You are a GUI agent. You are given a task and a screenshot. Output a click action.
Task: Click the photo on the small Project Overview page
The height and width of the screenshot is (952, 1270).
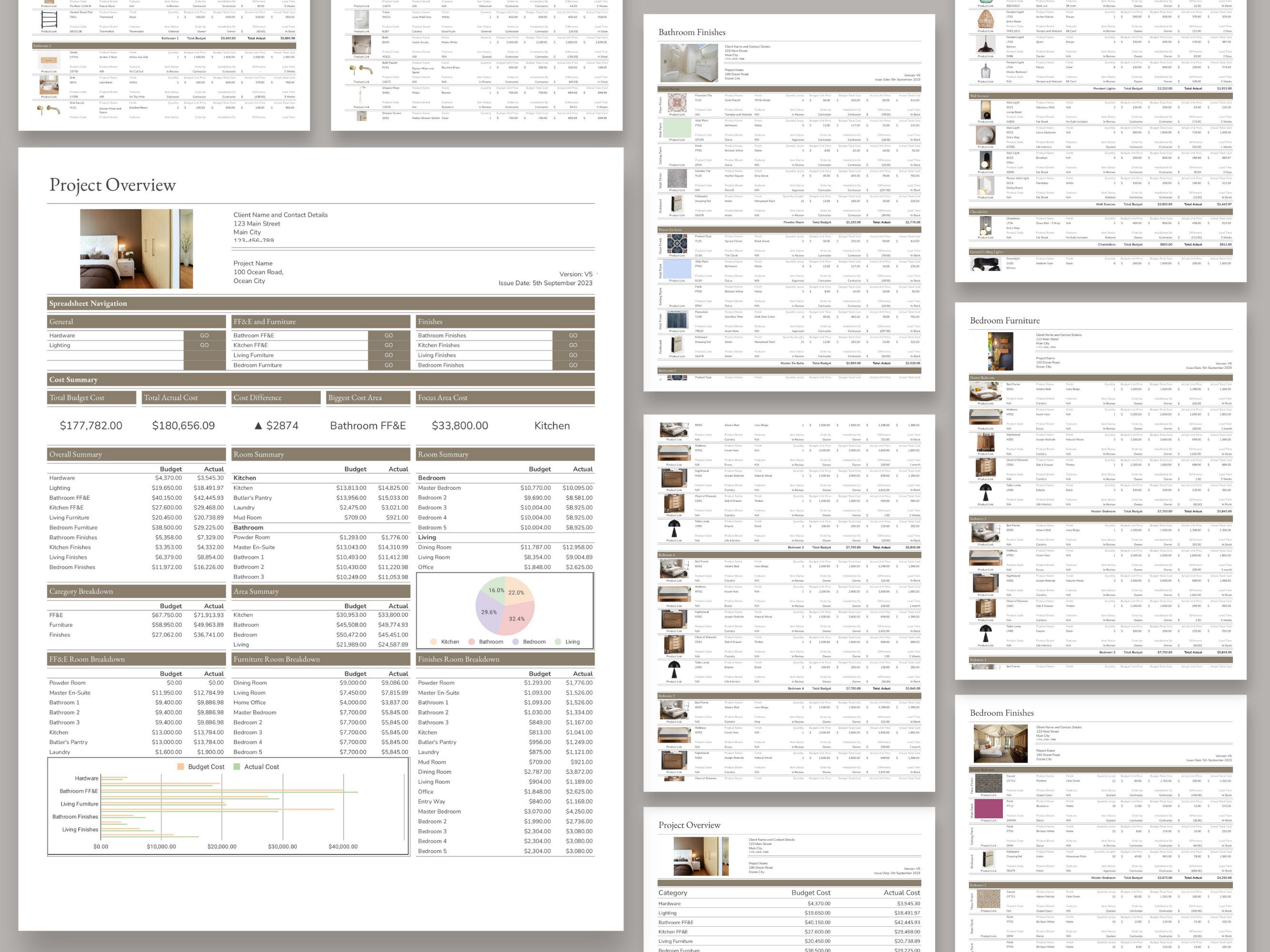coord(701,856)
